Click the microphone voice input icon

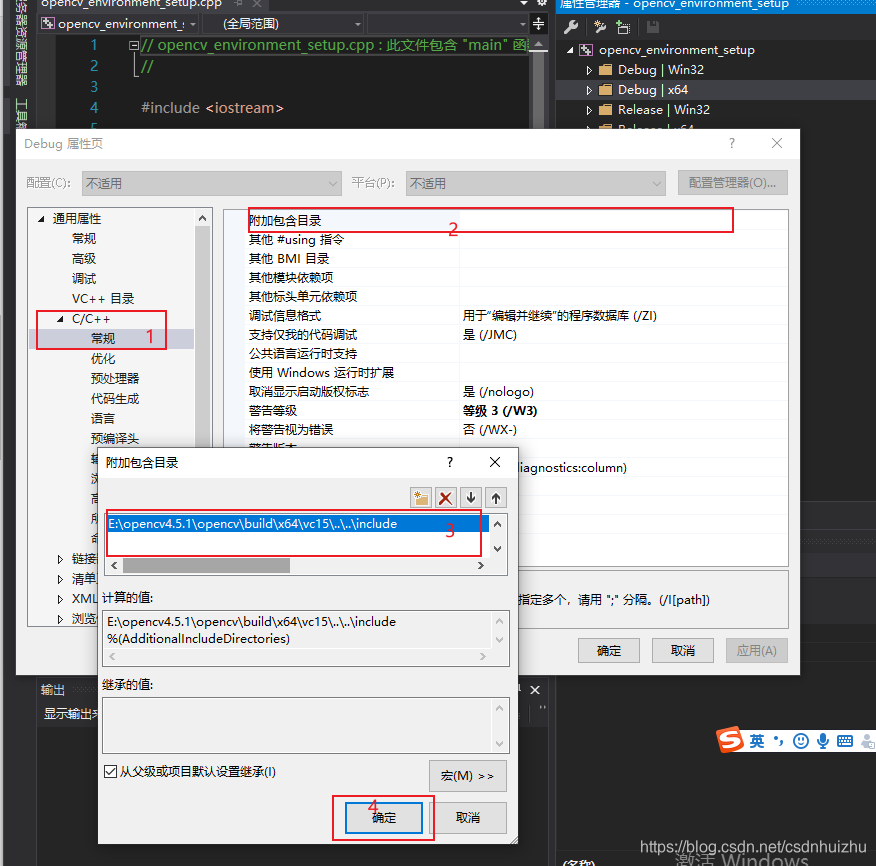(x=823, y=741)
